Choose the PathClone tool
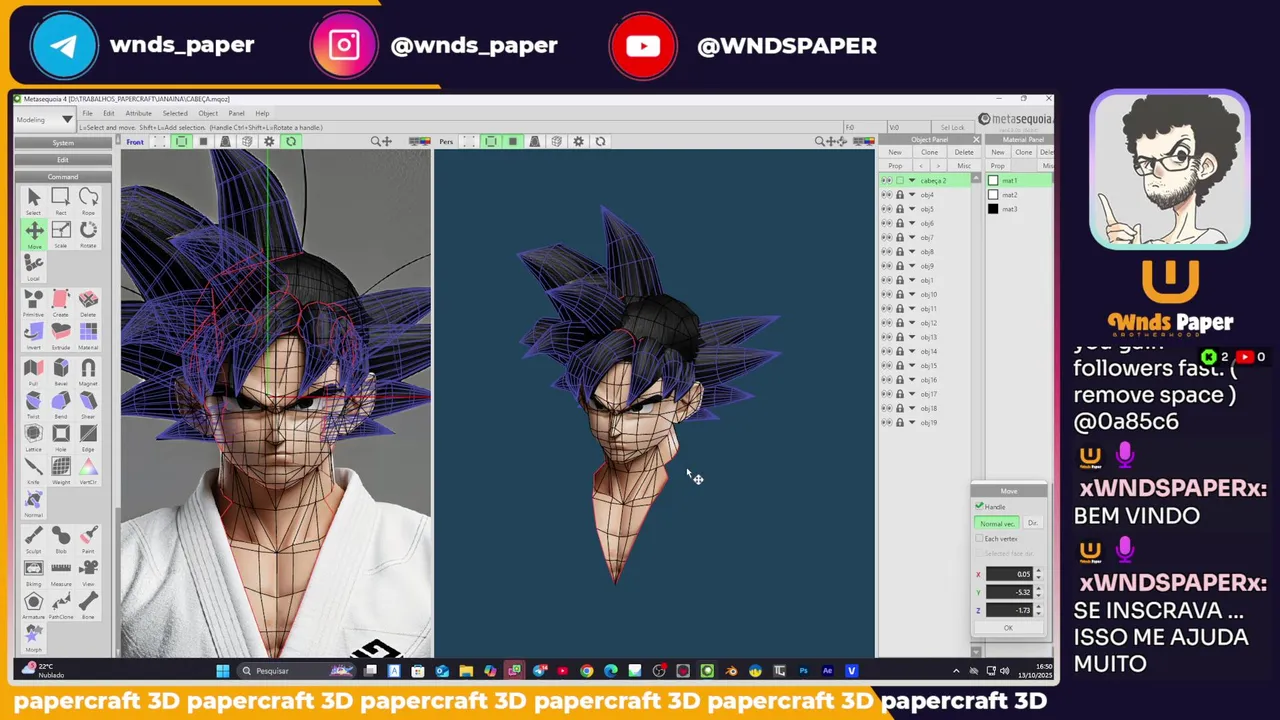This screenshot has height=720, width=1280. tap(60, 605)
